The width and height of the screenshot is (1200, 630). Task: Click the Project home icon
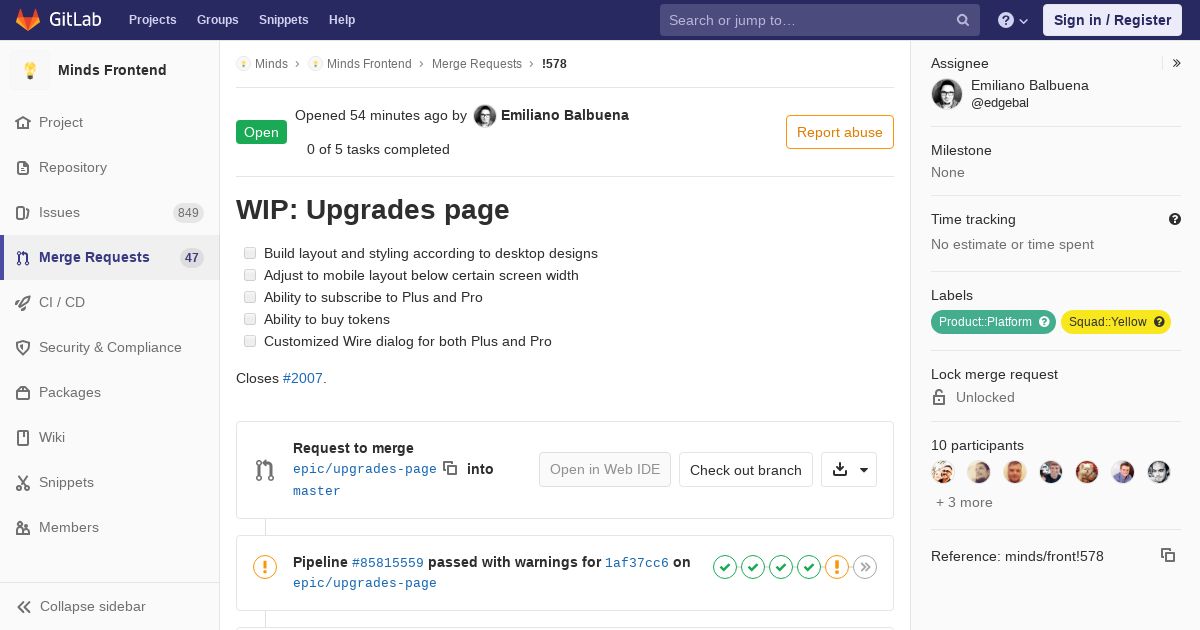coord(23,122)
